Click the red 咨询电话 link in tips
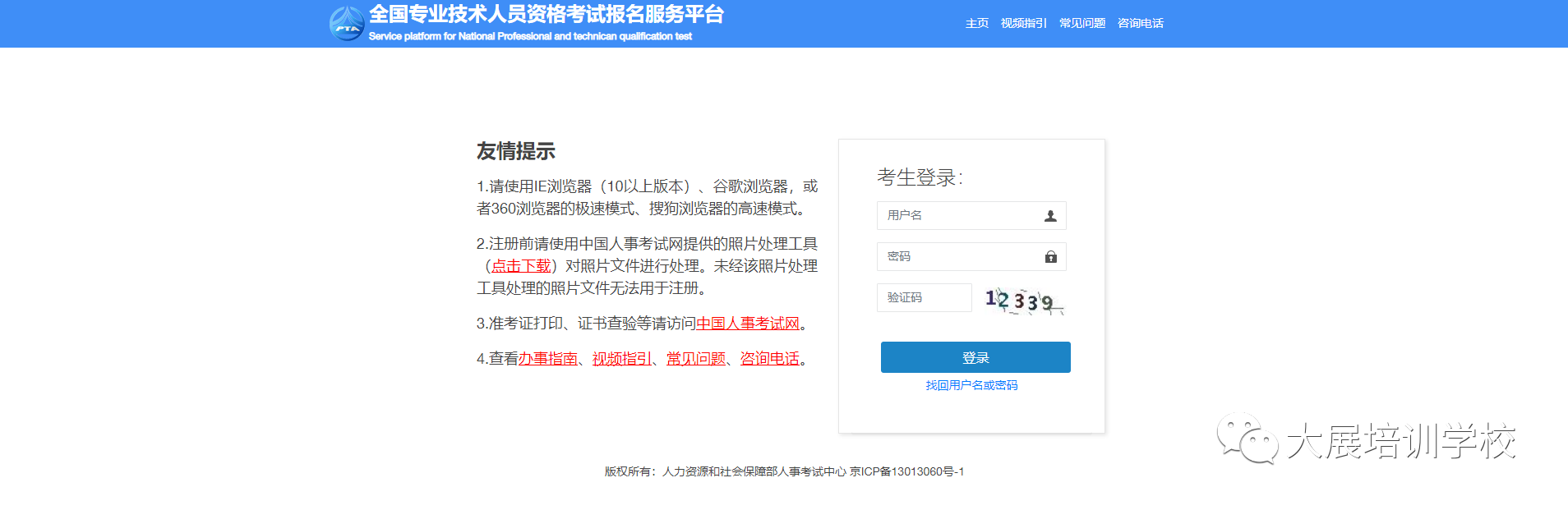The image size is (1568, 510). coord(769,359)
